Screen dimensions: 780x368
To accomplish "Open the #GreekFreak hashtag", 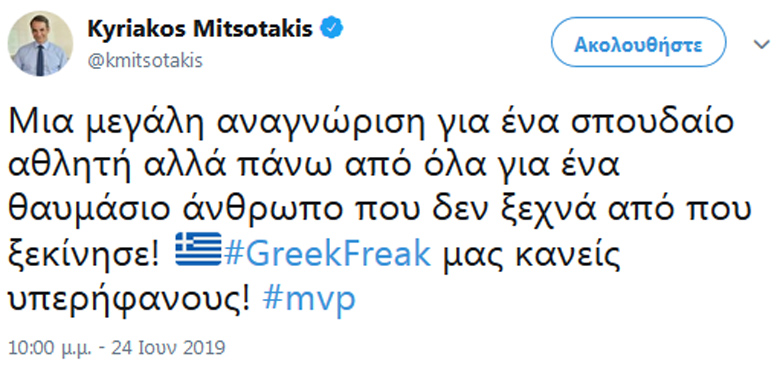I will click(326, 253).
